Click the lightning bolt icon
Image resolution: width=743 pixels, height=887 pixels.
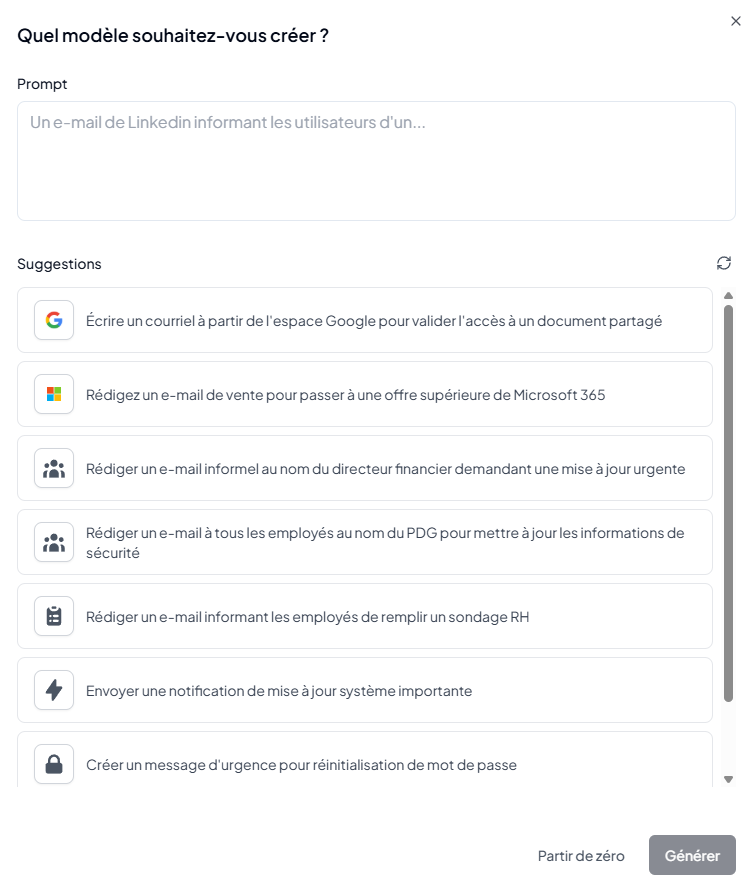coord(54,690)
